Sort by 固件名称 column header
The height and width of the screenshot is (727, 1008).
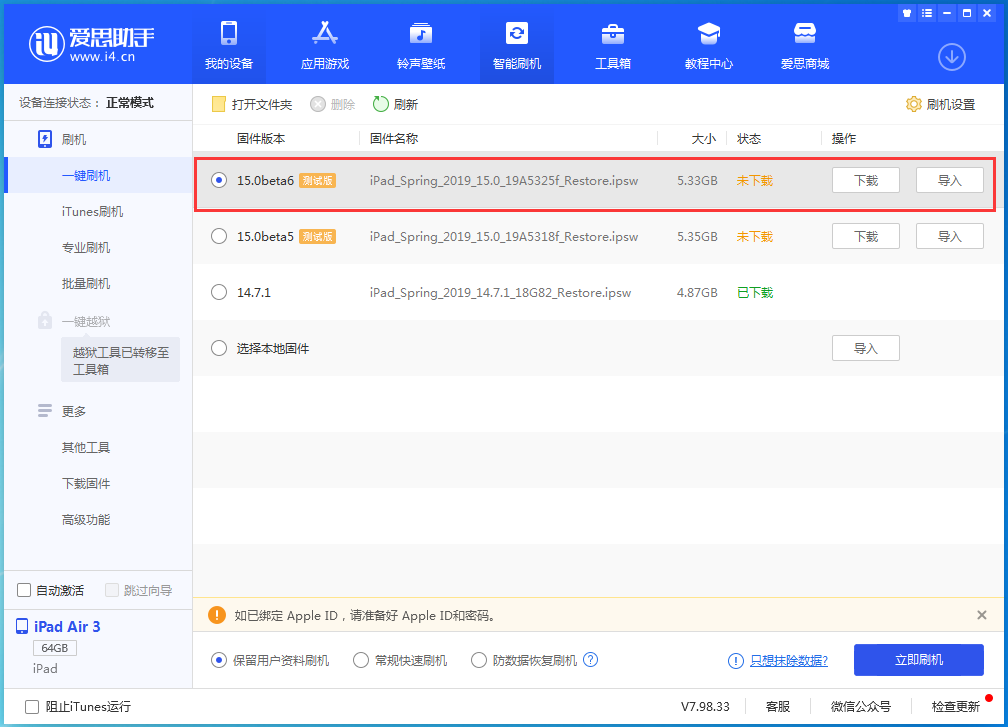pyautogui.click(x=394, y=139)
